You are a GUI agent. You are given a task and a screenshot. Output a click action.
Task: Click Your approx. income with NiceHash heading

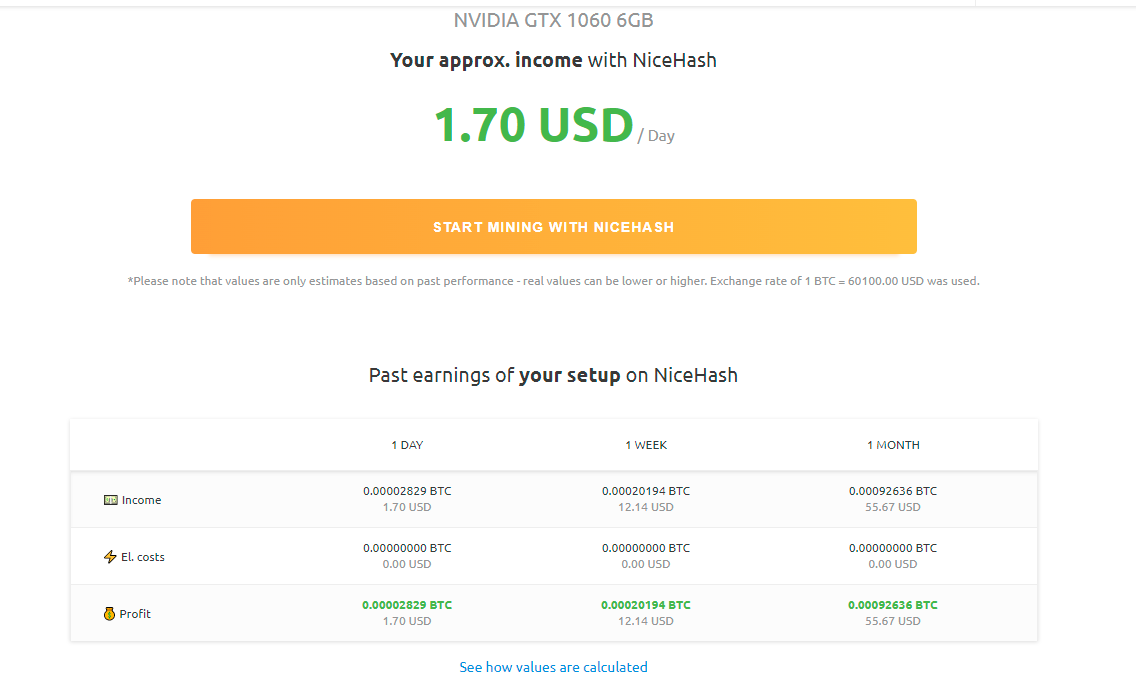pyautogui.click(x=553, y=60)
